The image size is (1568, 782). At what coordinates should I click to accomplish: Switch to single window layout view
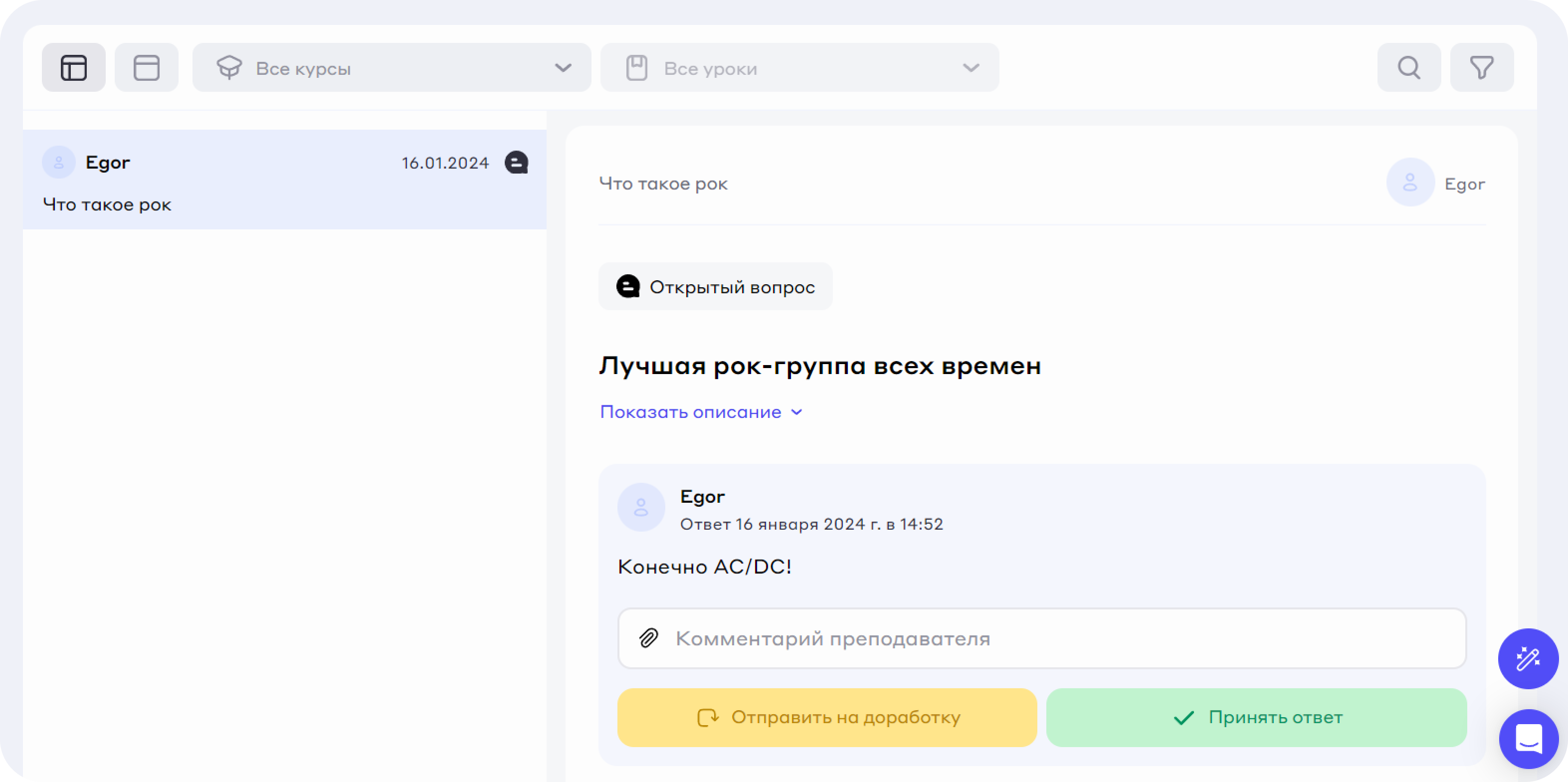click(146, 67)
